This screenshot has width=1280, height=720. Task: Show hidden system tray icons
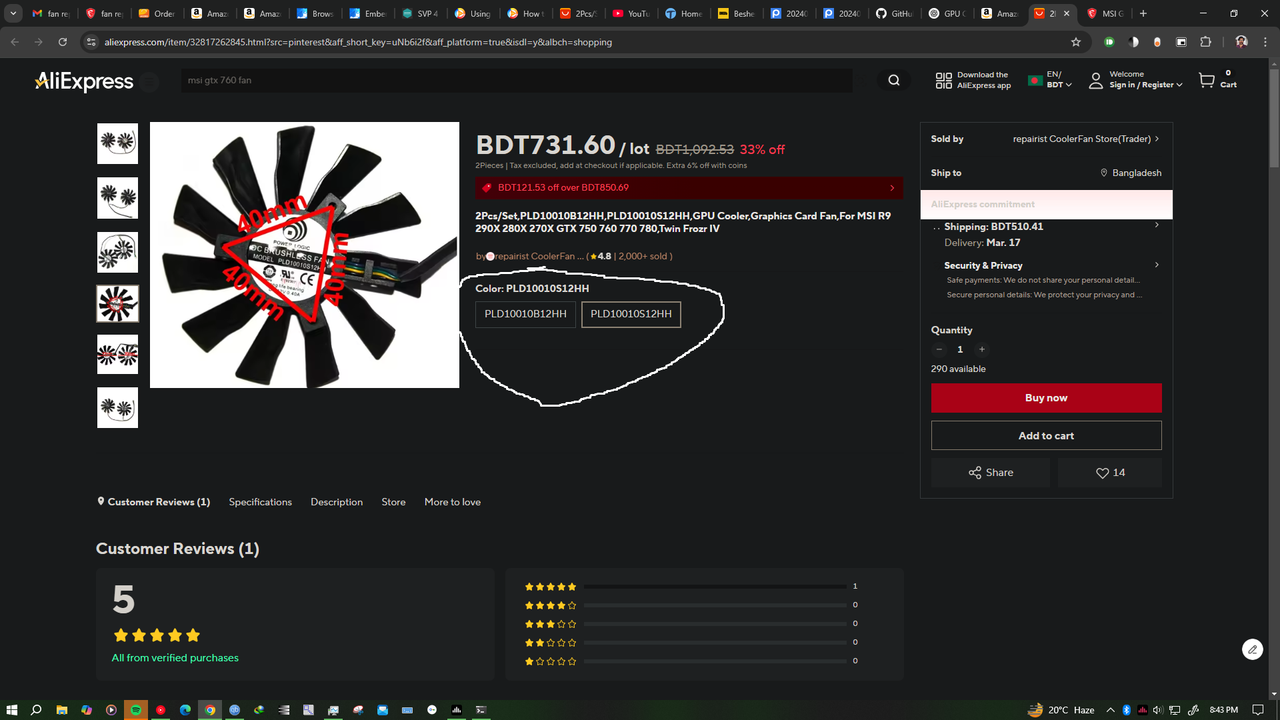click(1109, 710)
